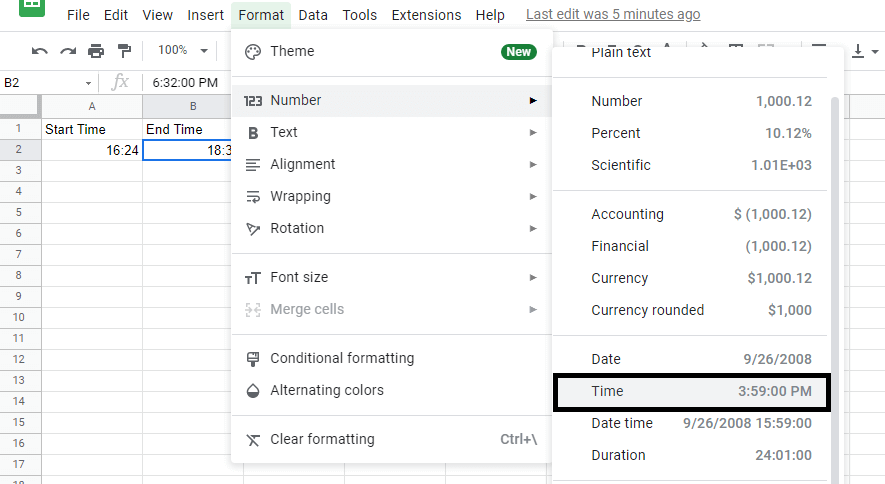Click the vertical align icon in toolbar
This screenshot has width=885, height=484.
click(857, 51)
